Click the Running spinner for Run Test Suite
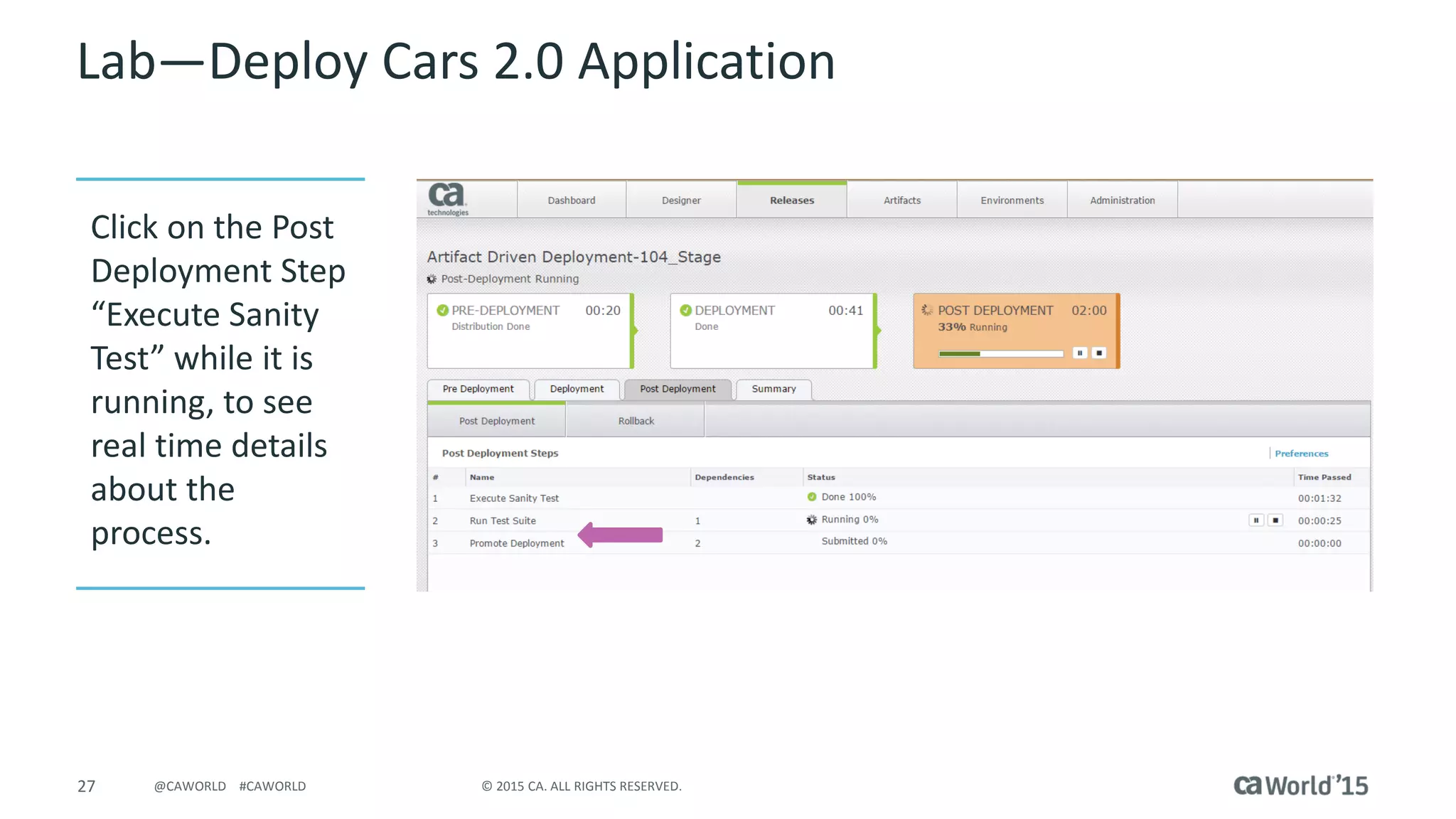 [x=812, y=520]
